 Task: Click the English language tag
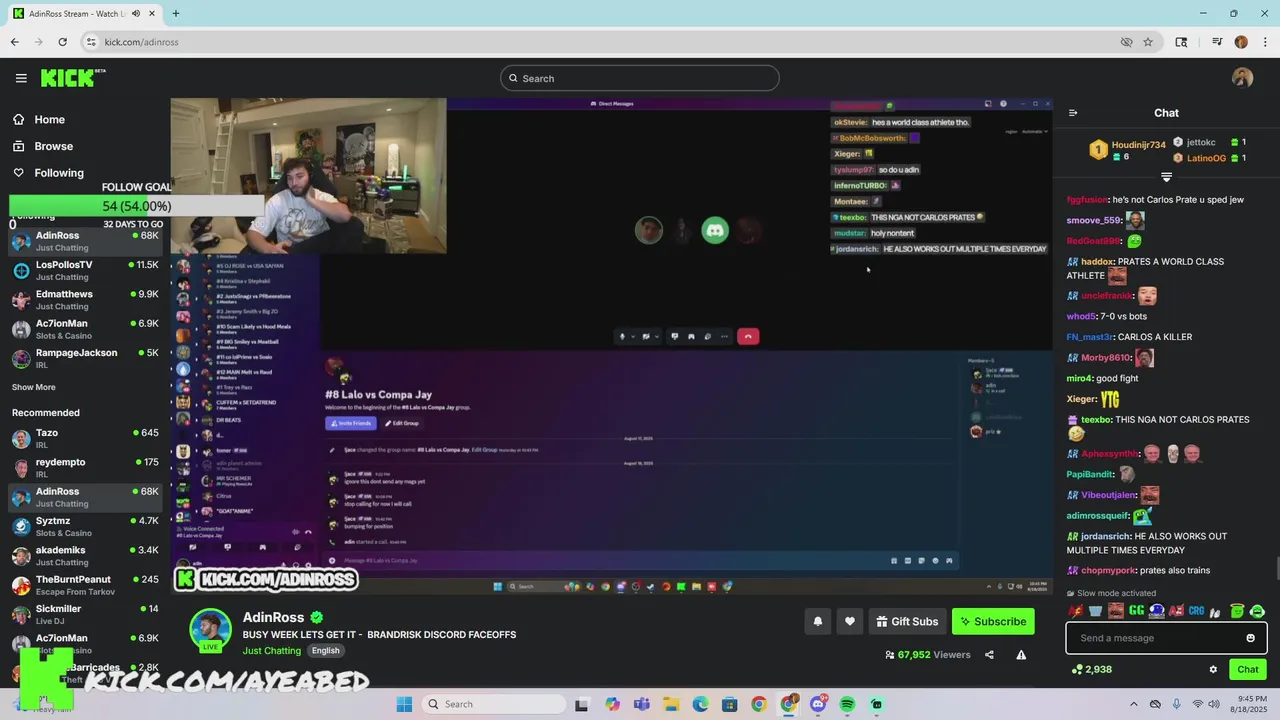click(x=325, y=650)
